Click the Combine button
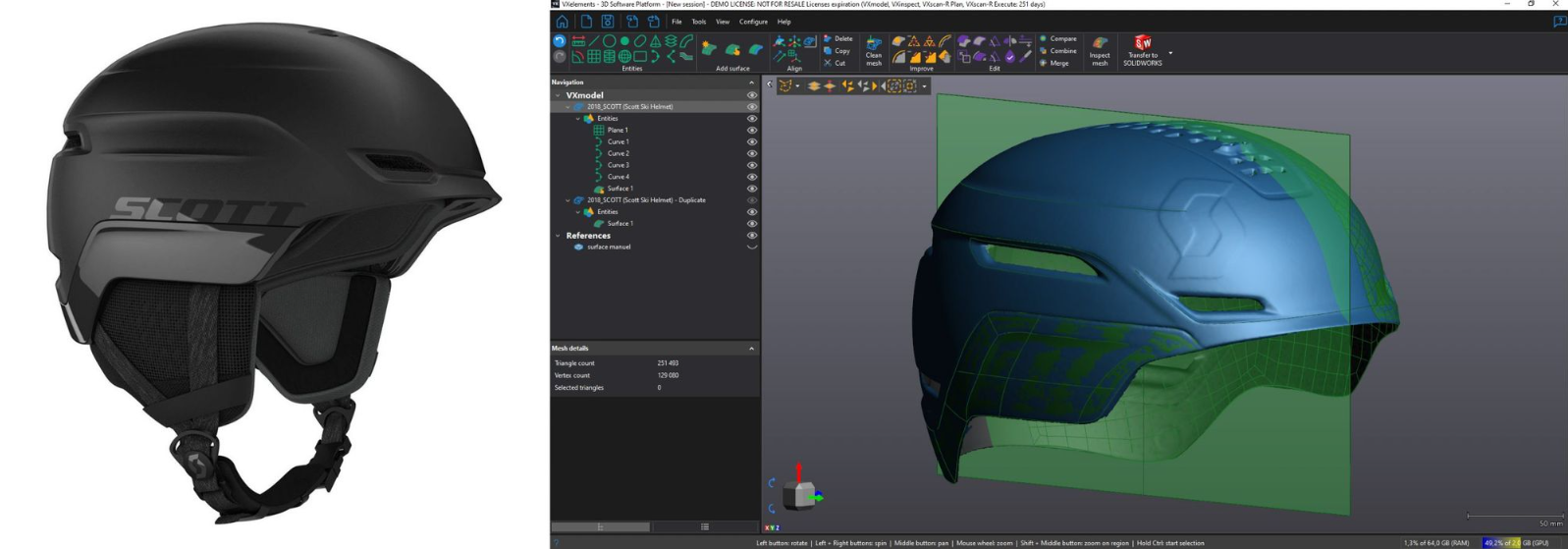The image size is (1568, 549). [x=1062, y=51]
